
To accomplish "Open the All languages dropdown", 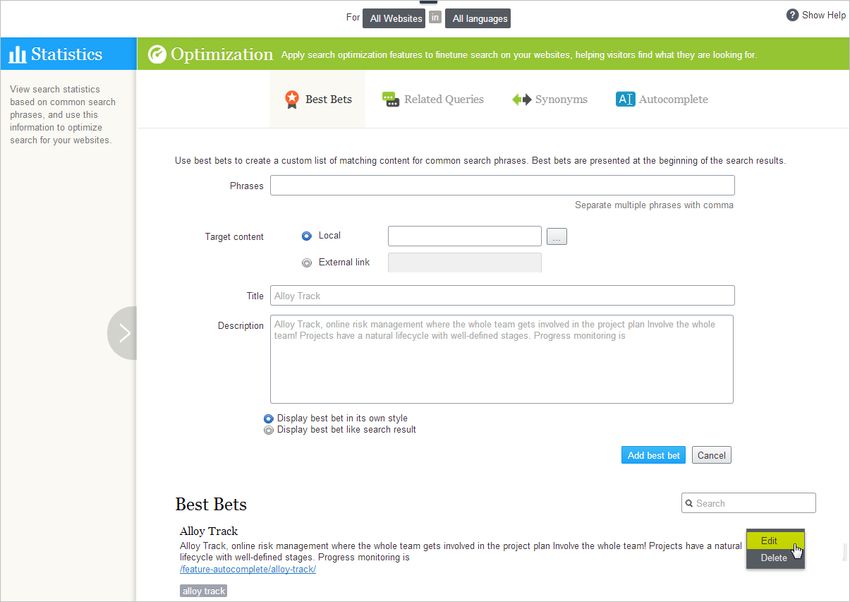I will [x=478, y=18].
